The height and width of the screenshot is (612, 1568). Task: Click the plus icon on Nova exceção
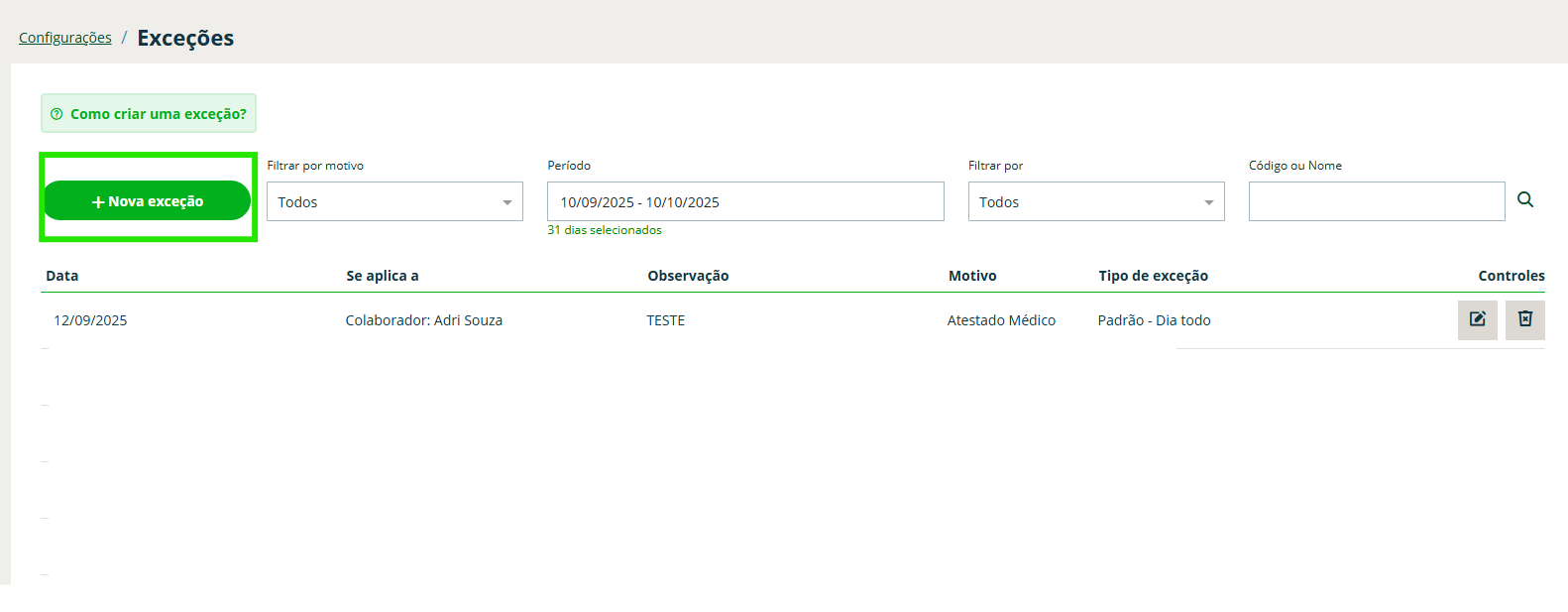click(x=98, y=202)
